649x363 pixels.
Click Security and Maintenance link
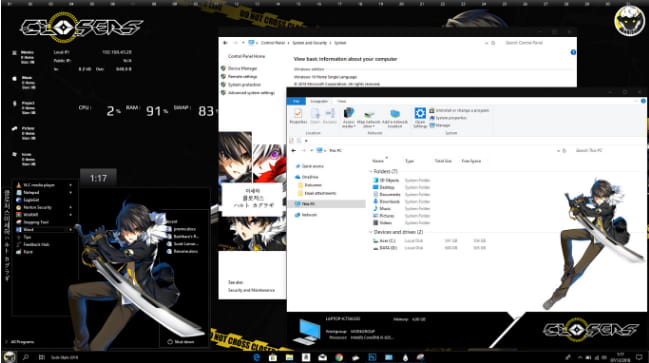tap(251, 290)
